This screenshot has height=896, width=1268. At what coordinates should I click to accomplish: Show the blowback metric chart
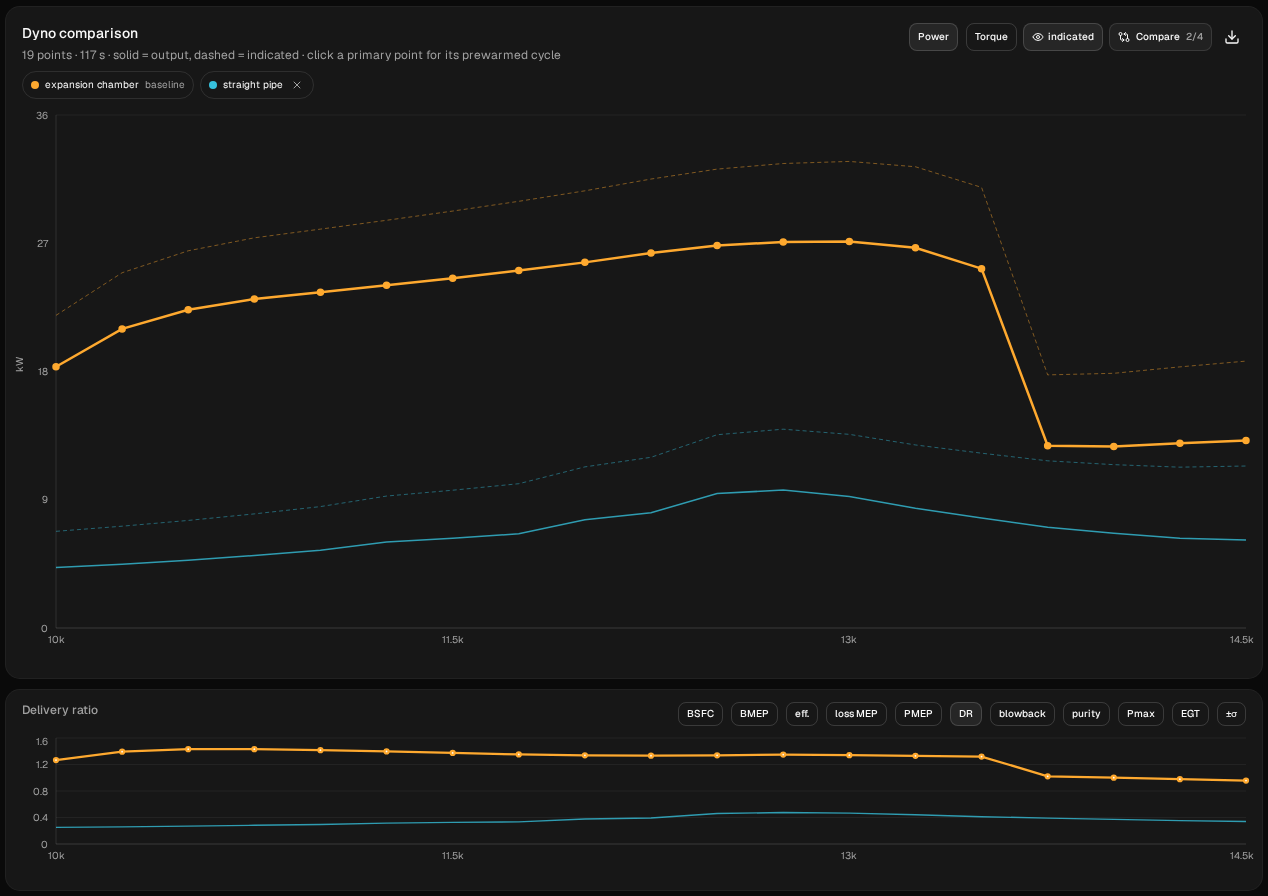point(1022,714)
